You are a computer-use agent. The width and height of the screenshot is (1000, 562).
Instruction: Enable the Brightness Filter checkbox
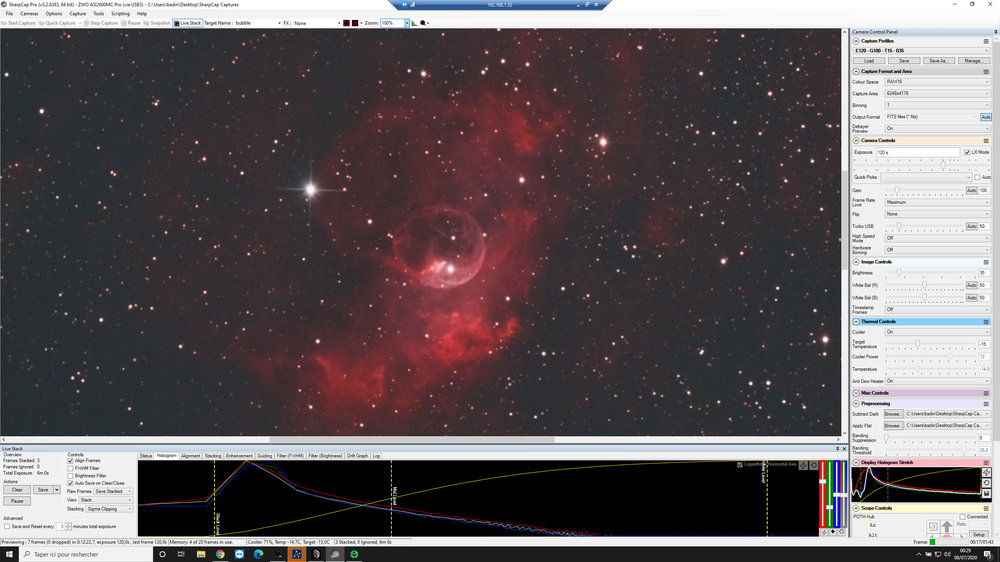[x=70, y=476]
